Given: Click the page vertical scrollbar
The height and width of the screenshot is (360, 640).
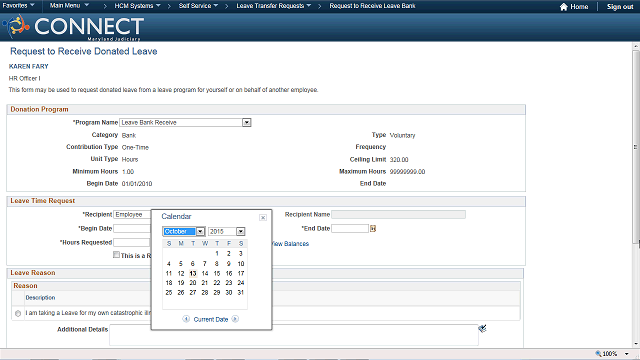Looking at the screenshot, I should 636,147.
